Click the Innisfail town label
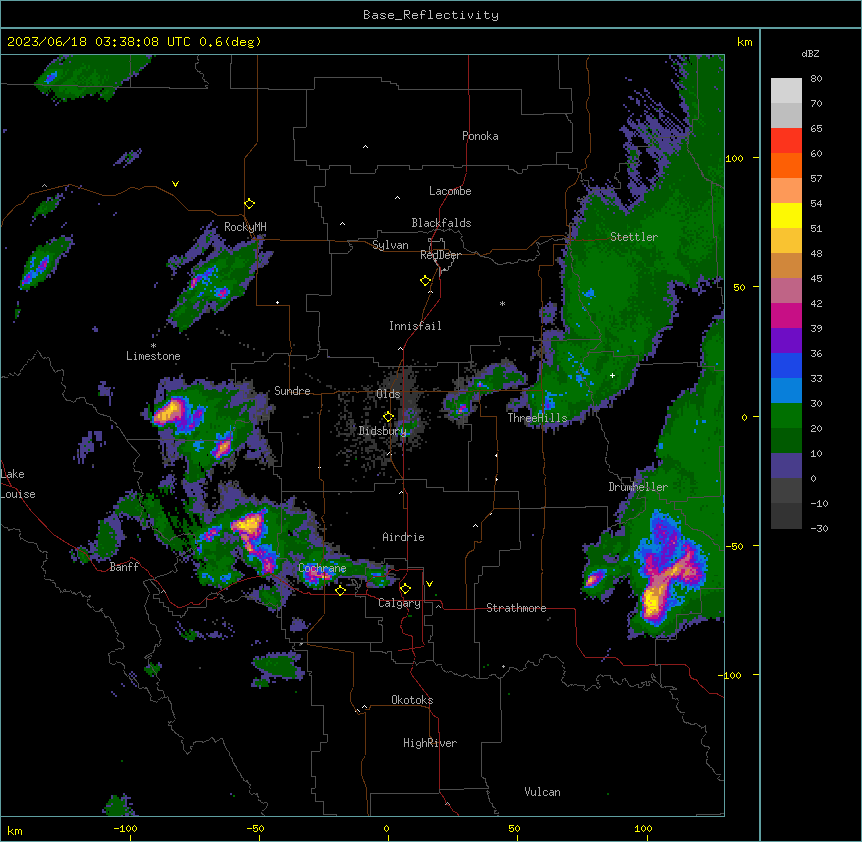 [x=416, y=326]
